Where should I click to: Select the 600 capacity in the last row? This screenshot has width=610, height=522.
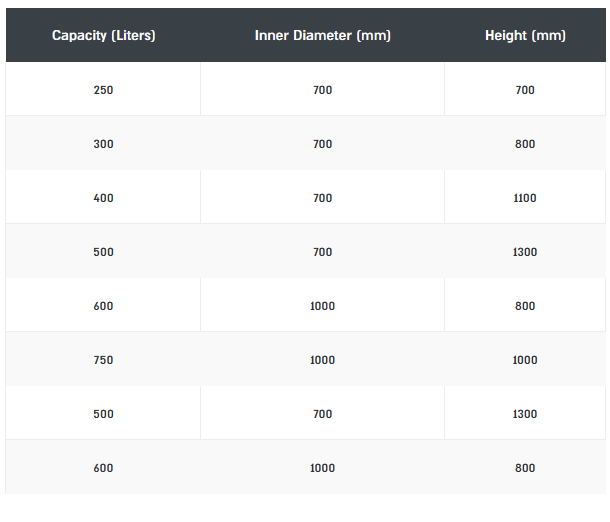pyautogui.click(x=103, y=468)
